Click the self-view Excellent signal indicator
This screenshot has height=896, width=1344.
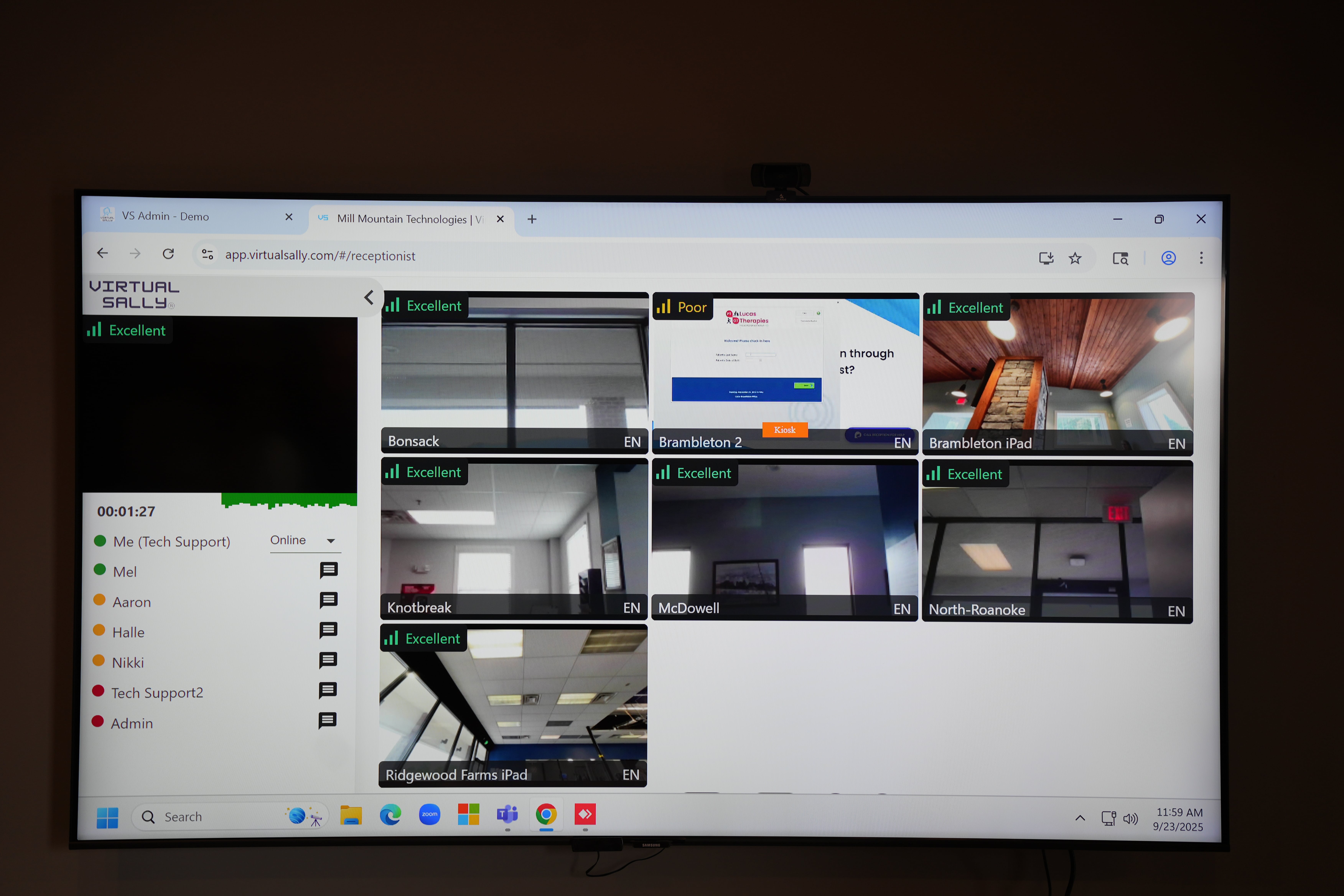127,330
